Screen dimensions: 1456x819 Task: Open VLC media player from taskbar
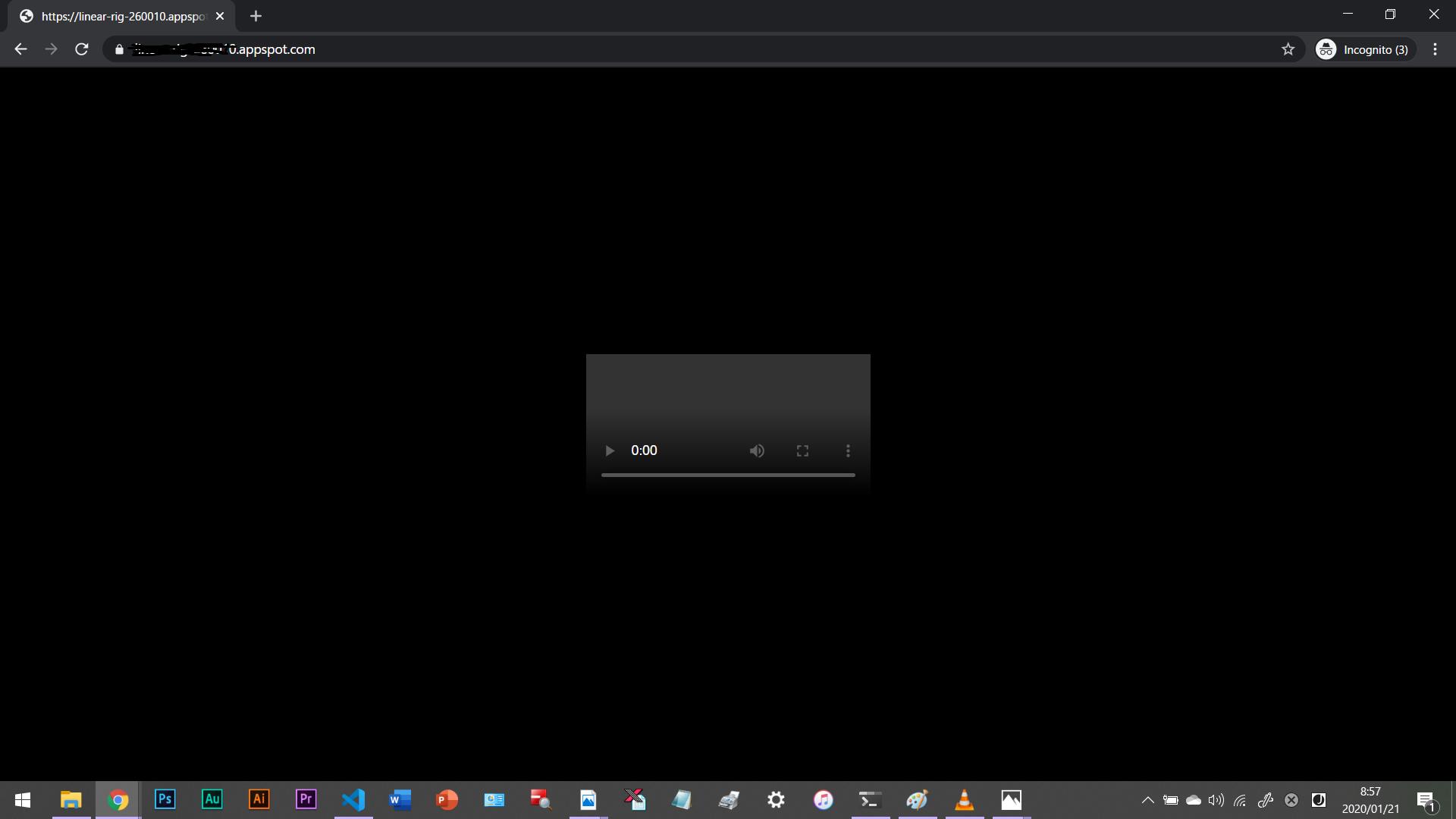(964, 799)
